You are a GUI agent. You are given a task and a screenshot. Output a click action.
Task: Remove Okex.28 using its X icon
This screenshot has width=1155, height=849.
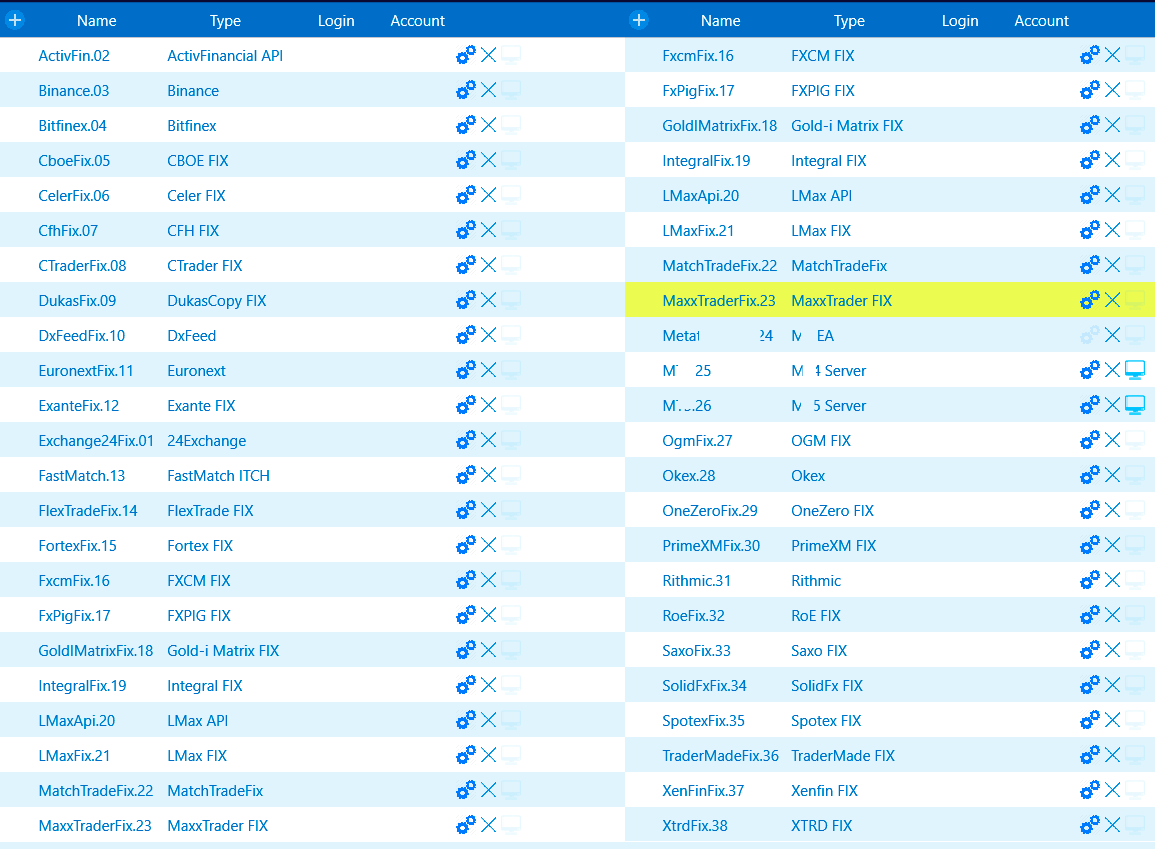[1113, 475]
